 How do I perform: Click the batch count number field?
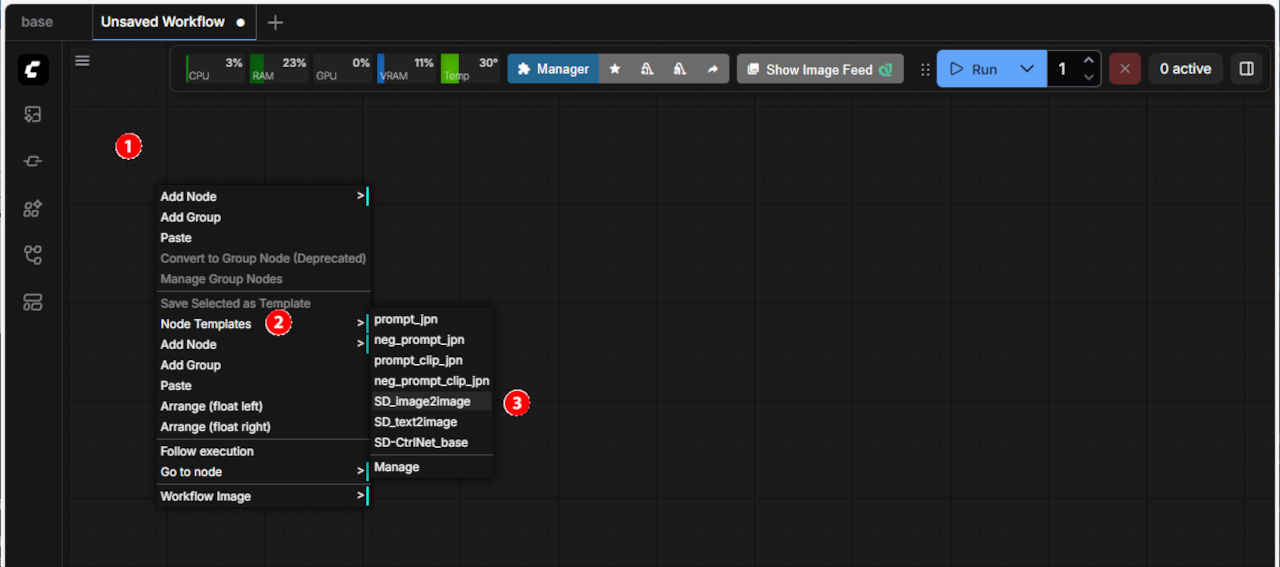tap(1063, 69)
